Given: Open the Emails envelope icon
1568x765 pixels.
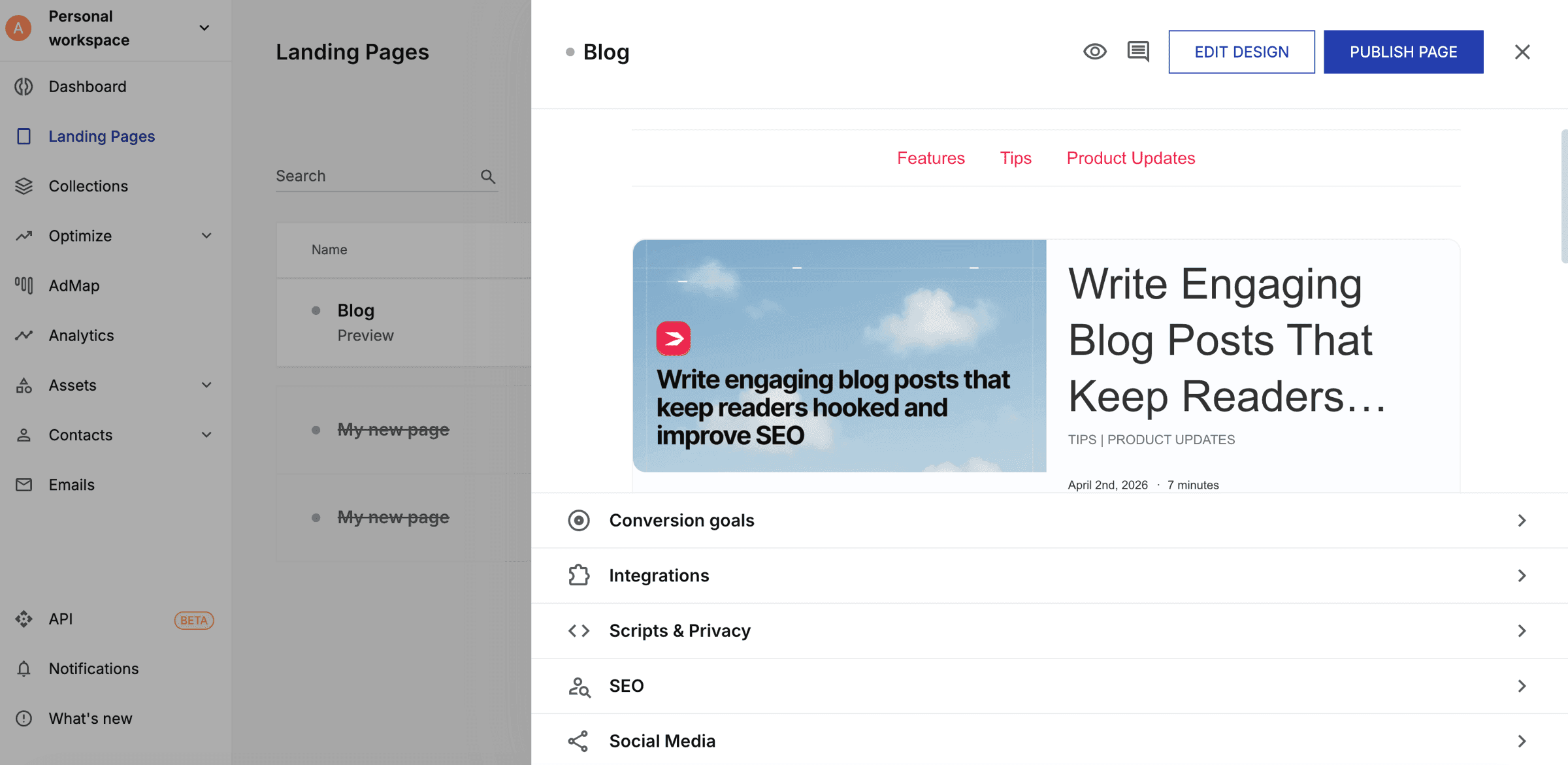Looking at the screenshot, I should click(x=24, y=485).
